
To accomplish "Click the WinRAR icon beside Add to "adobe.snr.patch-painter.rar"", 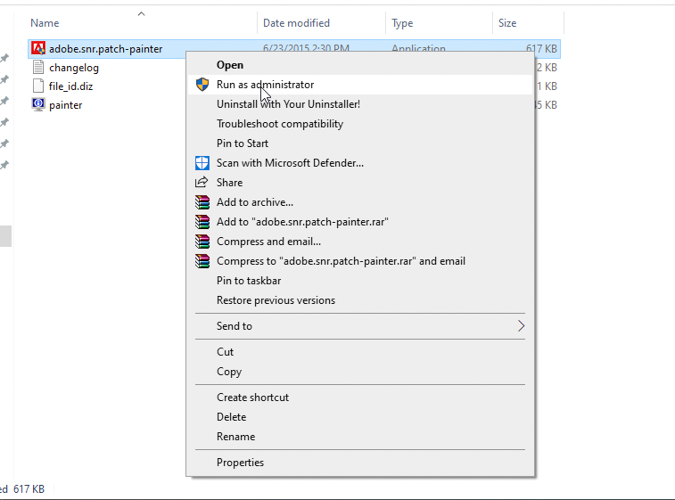I will (x=202, y=222).
